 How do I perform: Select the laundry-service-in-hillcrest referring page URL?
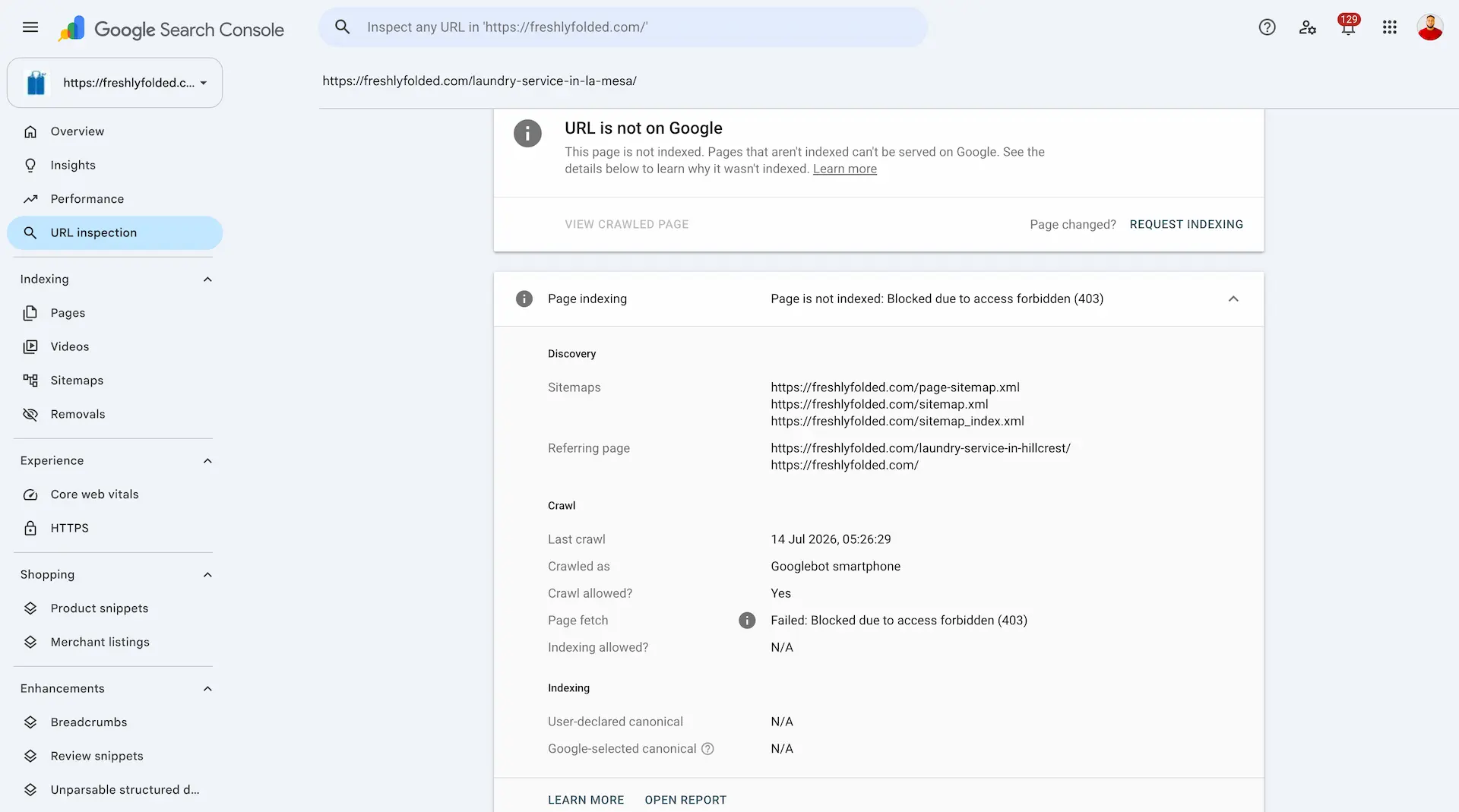click(x=920, y=448)
